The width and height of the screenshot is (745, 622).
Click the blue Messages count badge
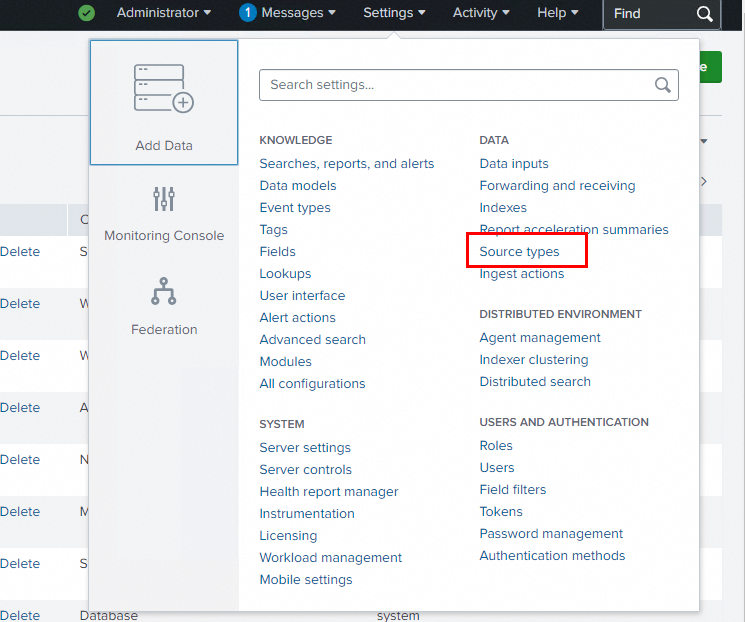248,13
